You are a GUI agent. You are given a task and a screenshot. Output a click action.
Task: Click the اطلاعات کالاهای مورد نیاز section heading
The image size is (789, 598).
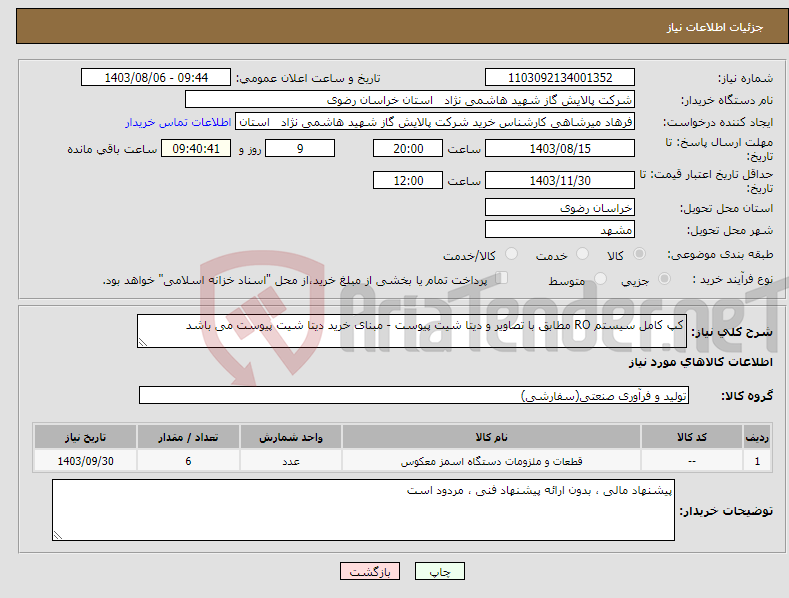coord(700,362)
